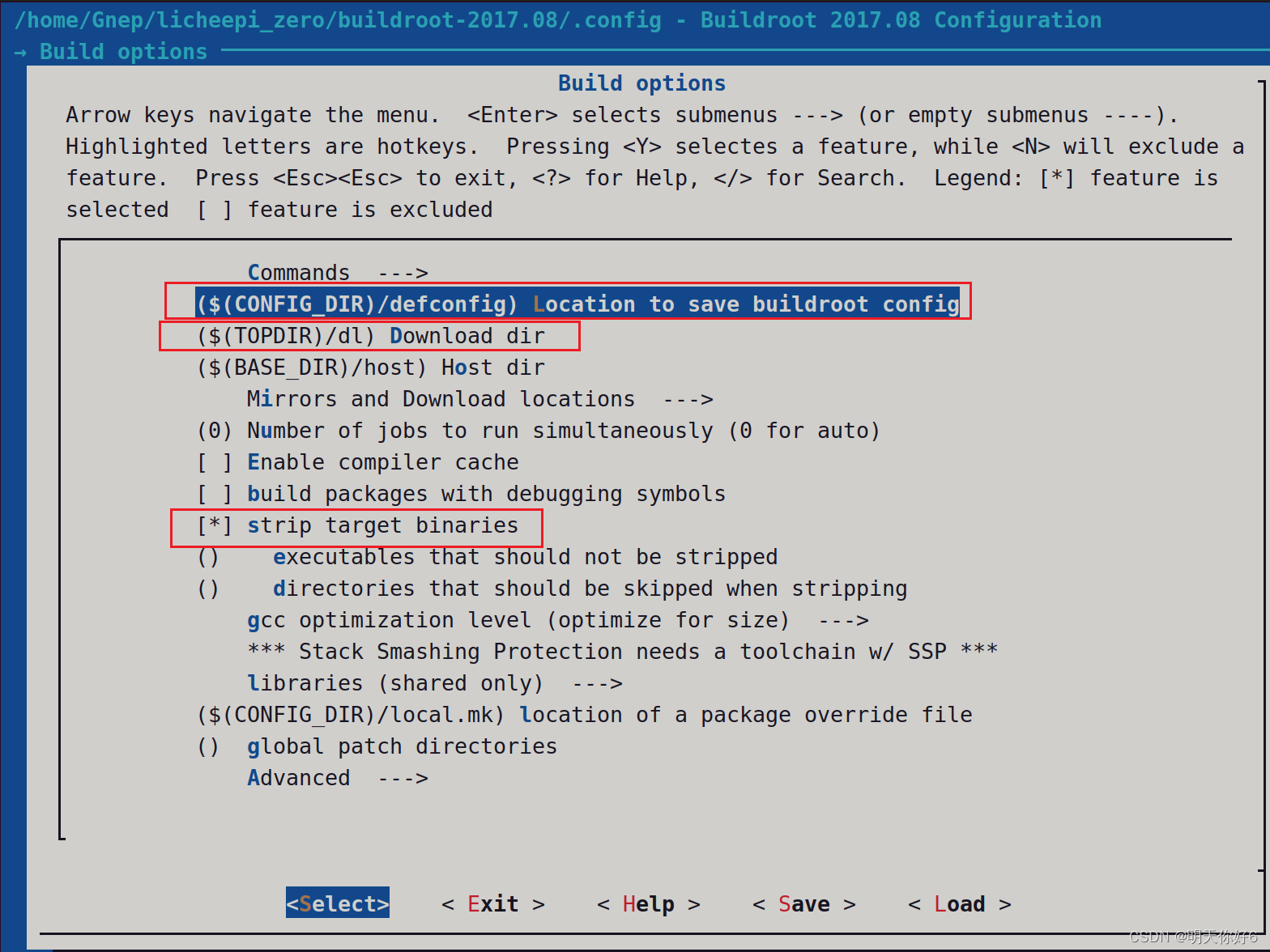
Task: Click the Build options dialog title
Action: [642, 83]
